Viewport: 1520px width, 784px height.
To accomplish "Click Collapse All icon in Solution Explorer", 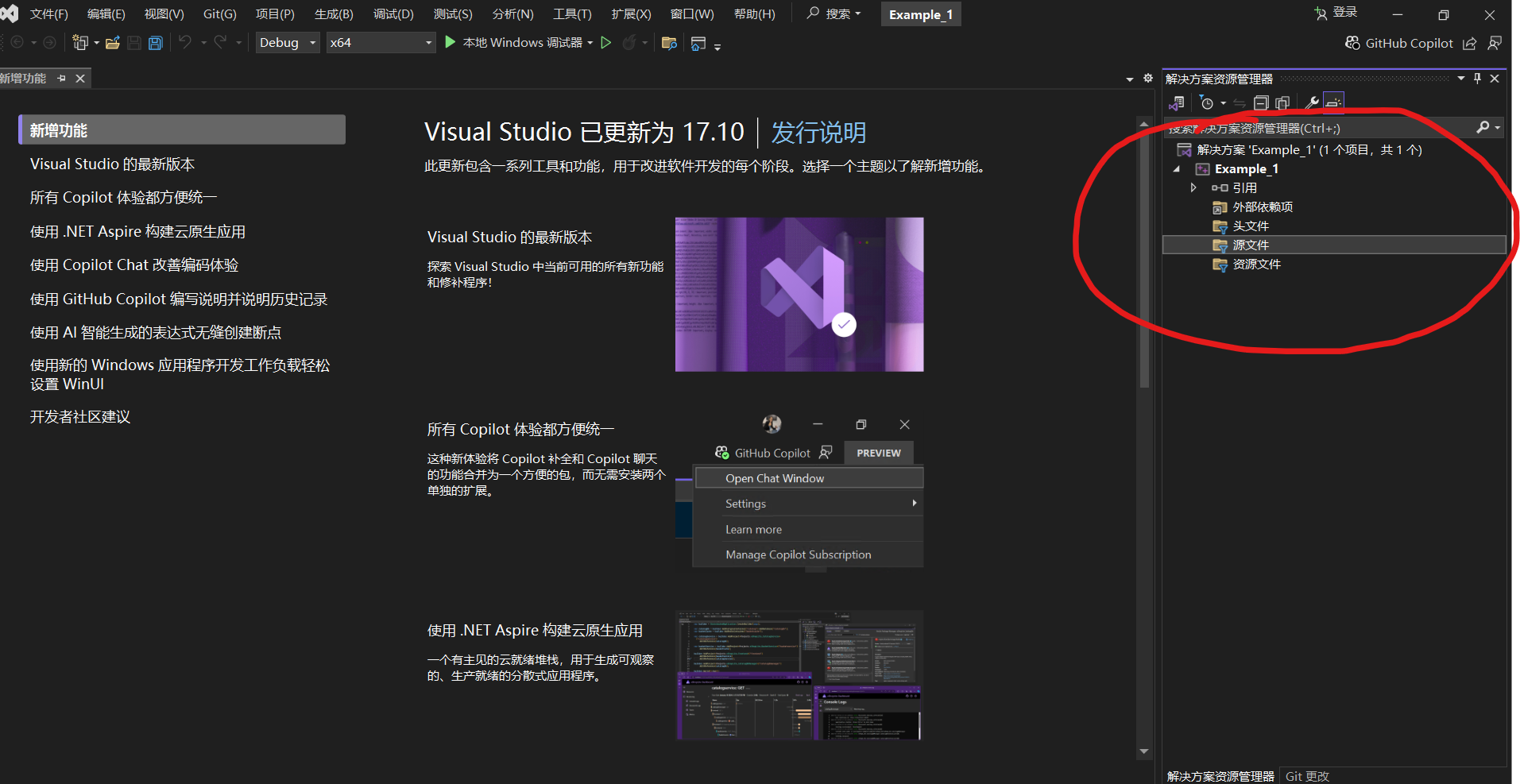I will 1261,102.
